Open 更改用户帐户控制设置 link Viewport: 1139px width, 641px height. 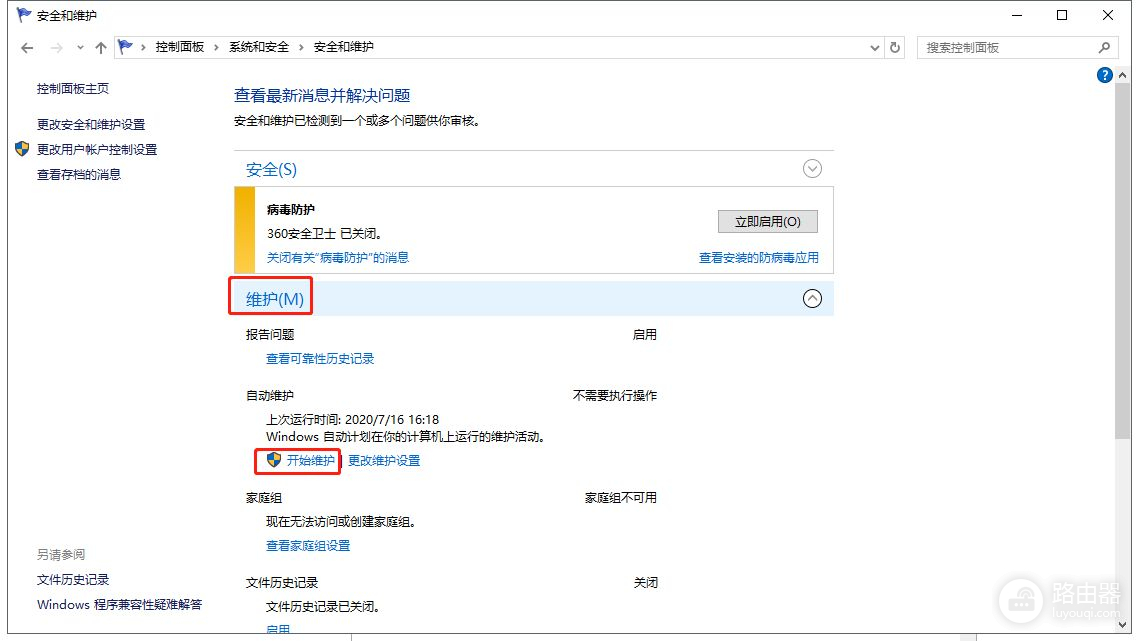point(97,149)
